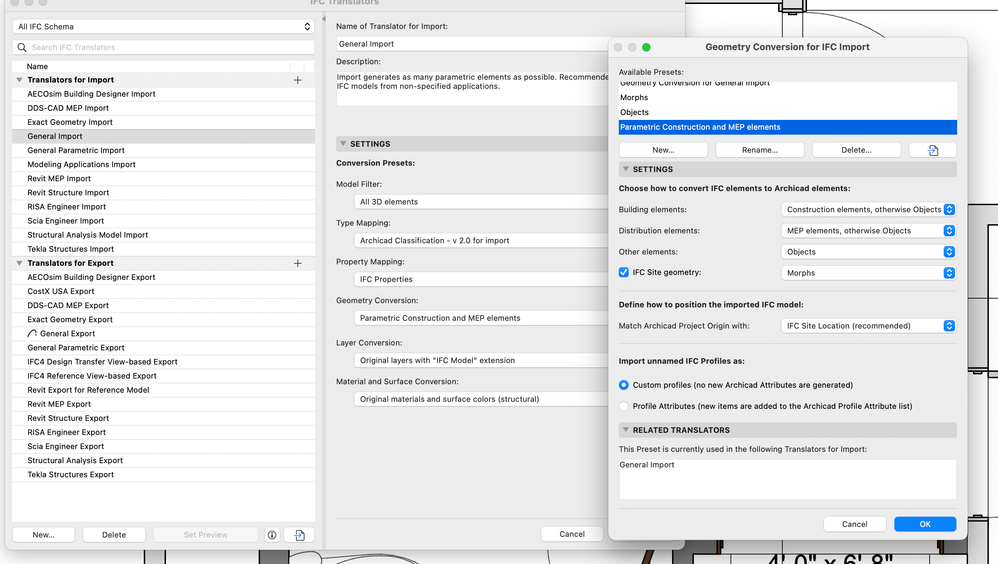Collapse RELATED TRANSLATORS section

click(x=626, y=430)
